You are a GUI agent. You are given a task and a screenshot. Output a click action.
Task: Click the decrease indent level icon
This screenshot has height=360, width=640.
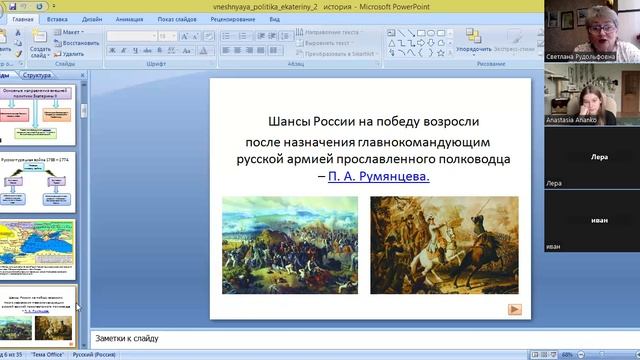[261, 36]
